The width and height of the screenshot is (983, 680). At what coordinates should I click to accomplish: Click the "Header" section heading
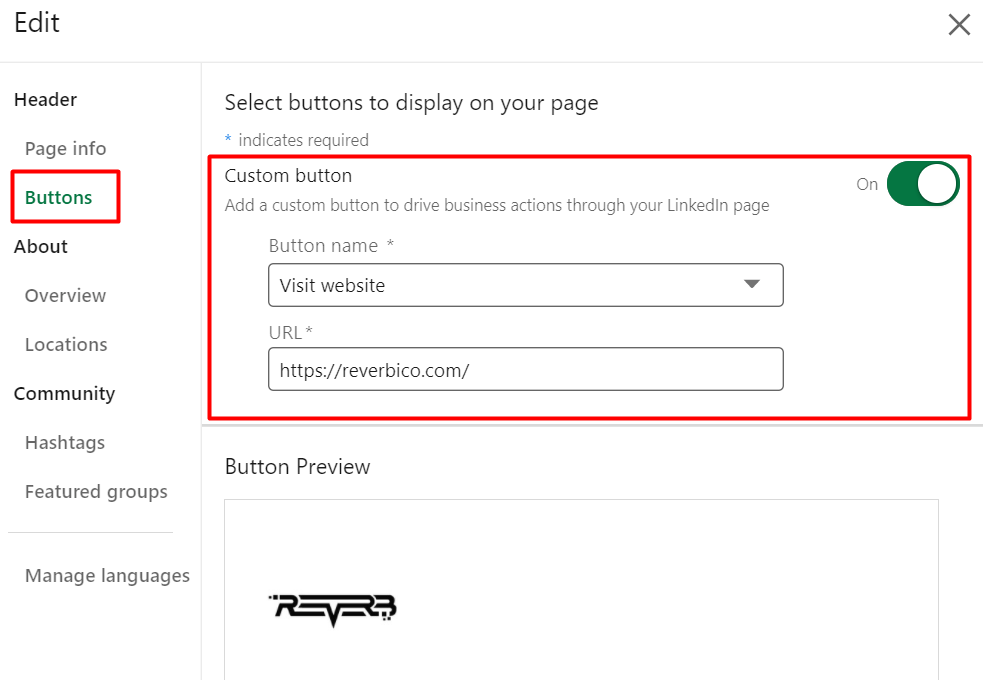pyautogui.click(x=45, y=99)
